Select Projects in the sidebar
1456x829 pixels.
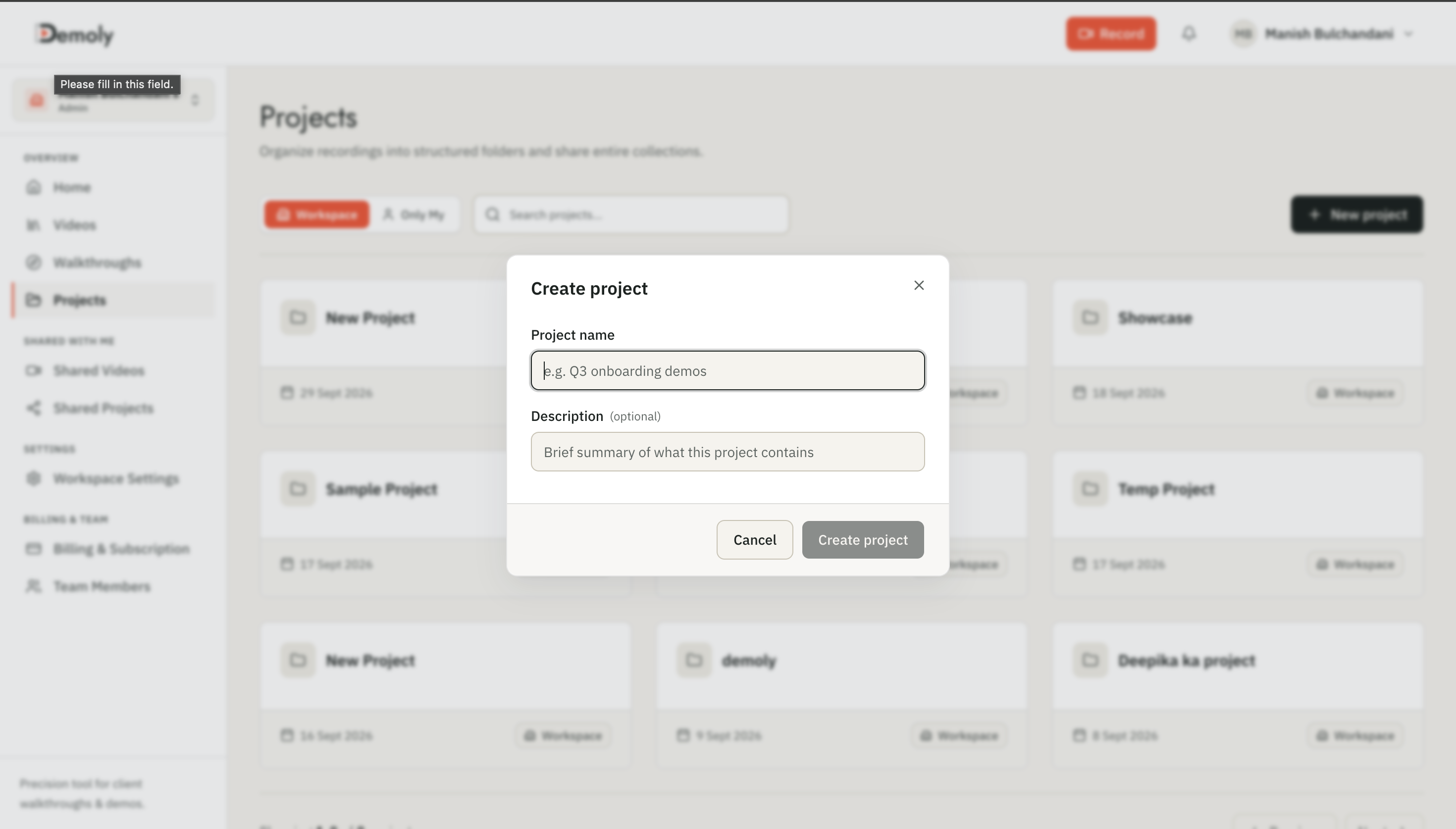point(113,300)
